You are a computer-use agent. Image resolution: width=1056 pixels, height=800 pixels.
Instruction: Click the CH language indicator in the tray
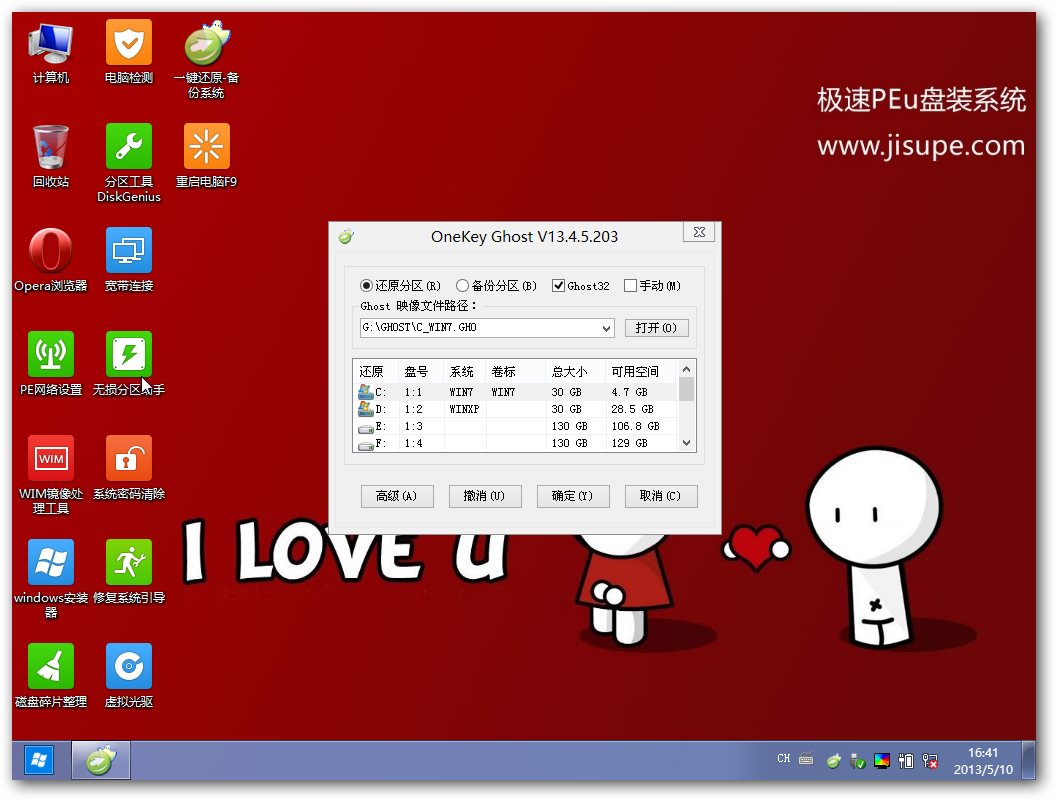coord(783,759)
